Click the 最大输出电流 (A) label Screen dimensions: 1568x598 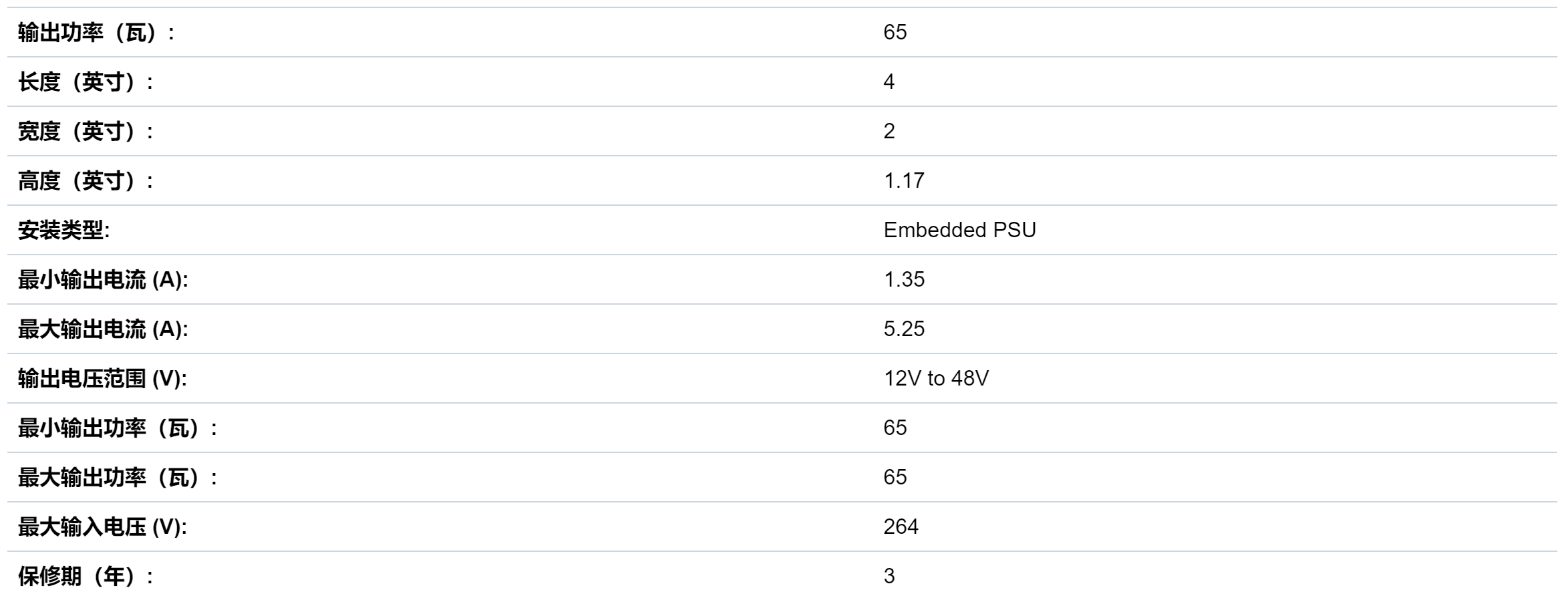(103, 329)
